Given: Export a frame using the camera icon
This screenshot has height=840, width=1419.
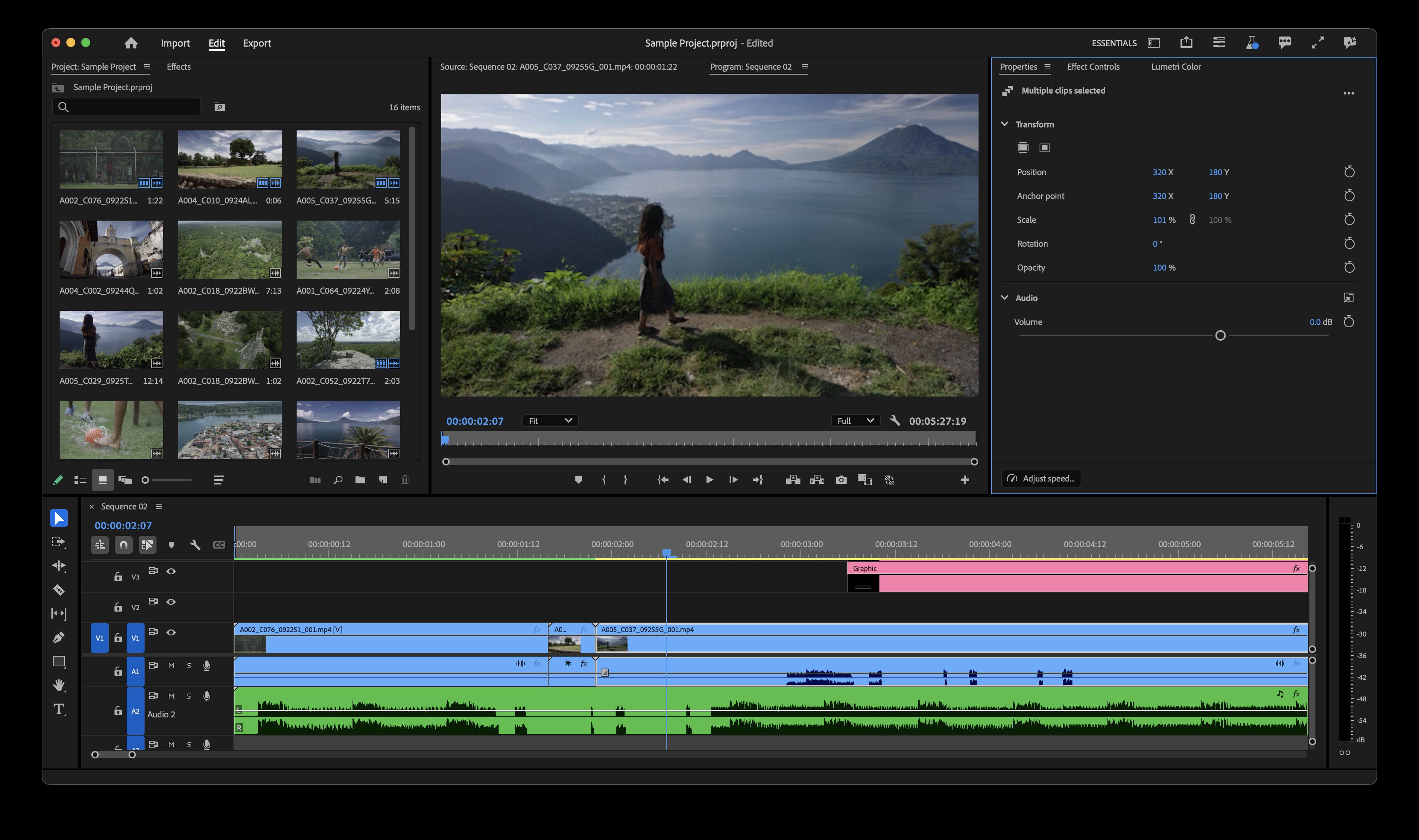Looking at the screenshot, I should (x=841, y=479).
